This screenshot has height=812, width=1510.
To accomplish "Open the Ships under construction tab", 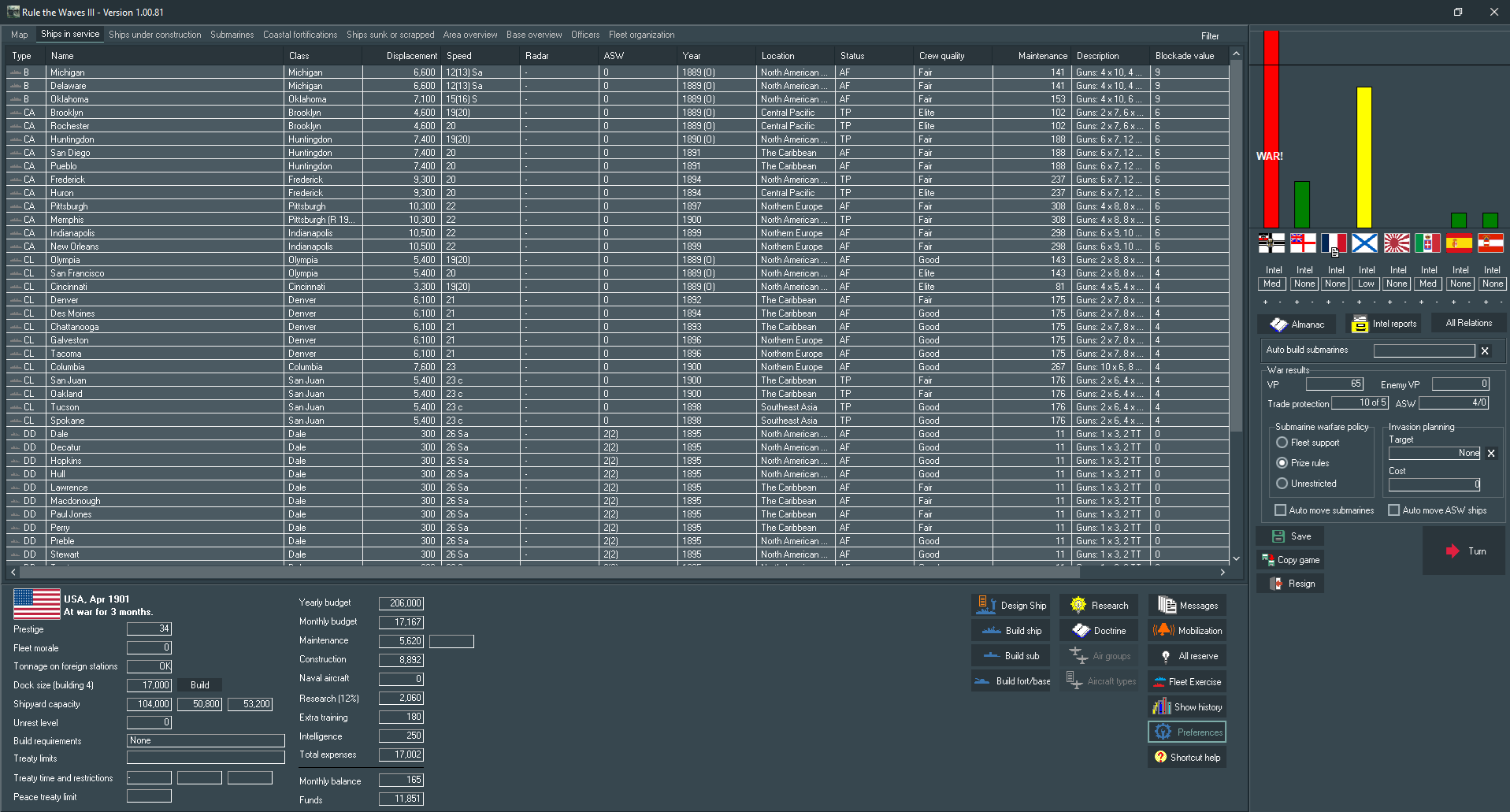I will tap(155, 35).
